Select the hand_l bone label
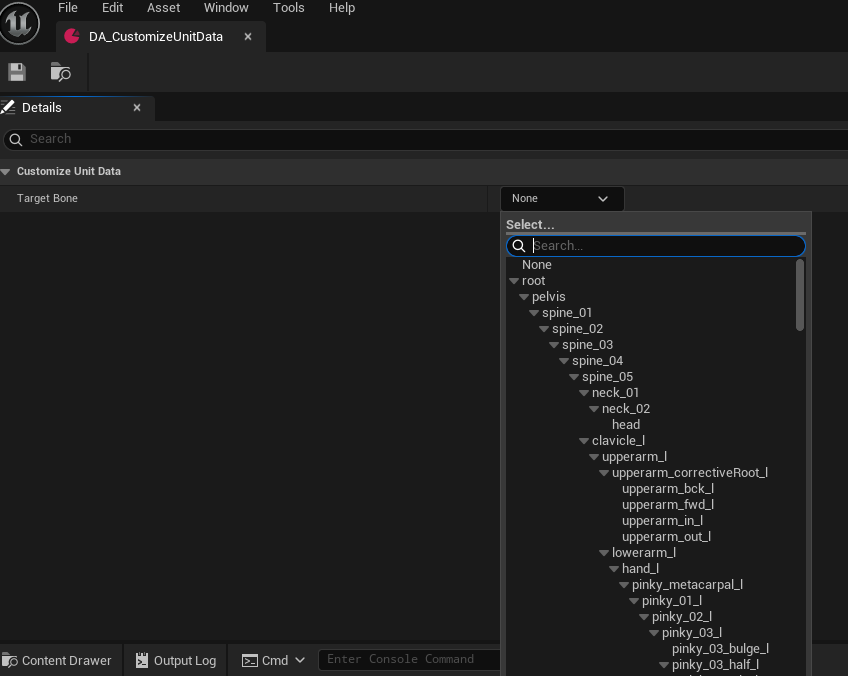The width and height of the screenshot is (848, 676). [640, 568]
